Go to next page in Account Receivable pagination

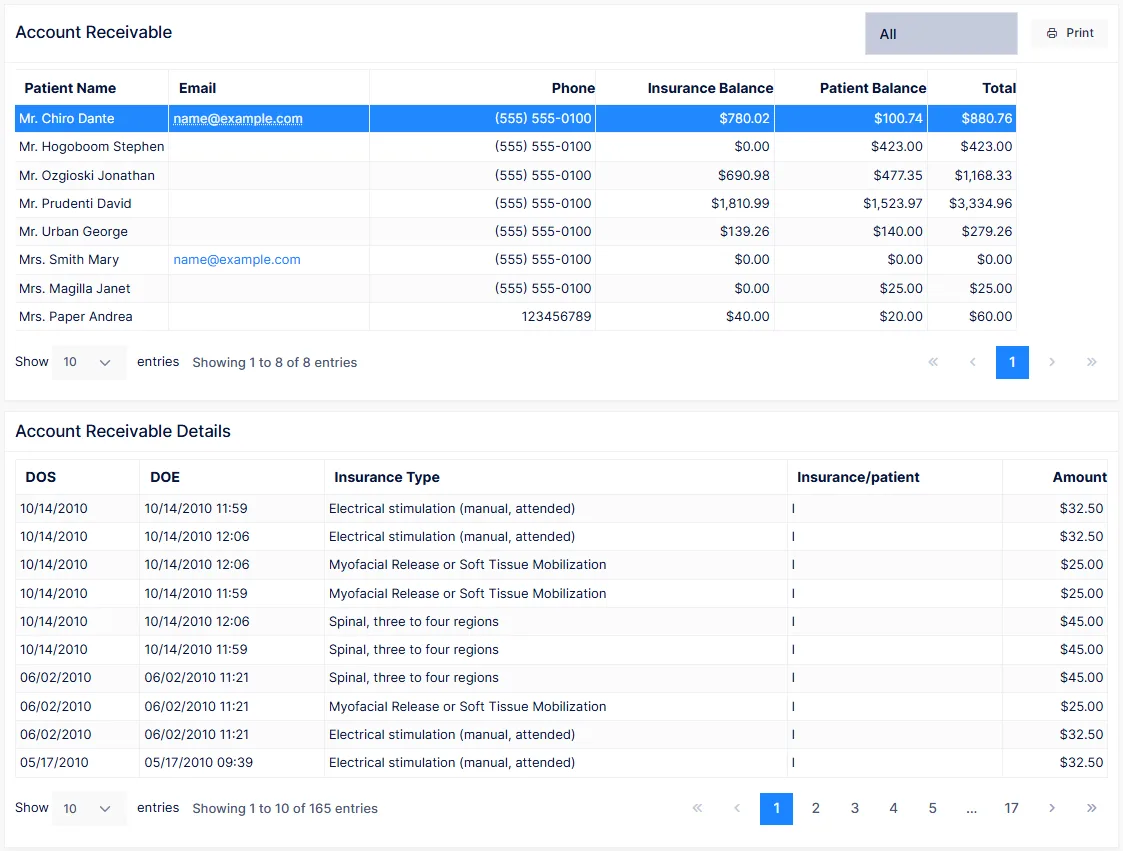1052,362
